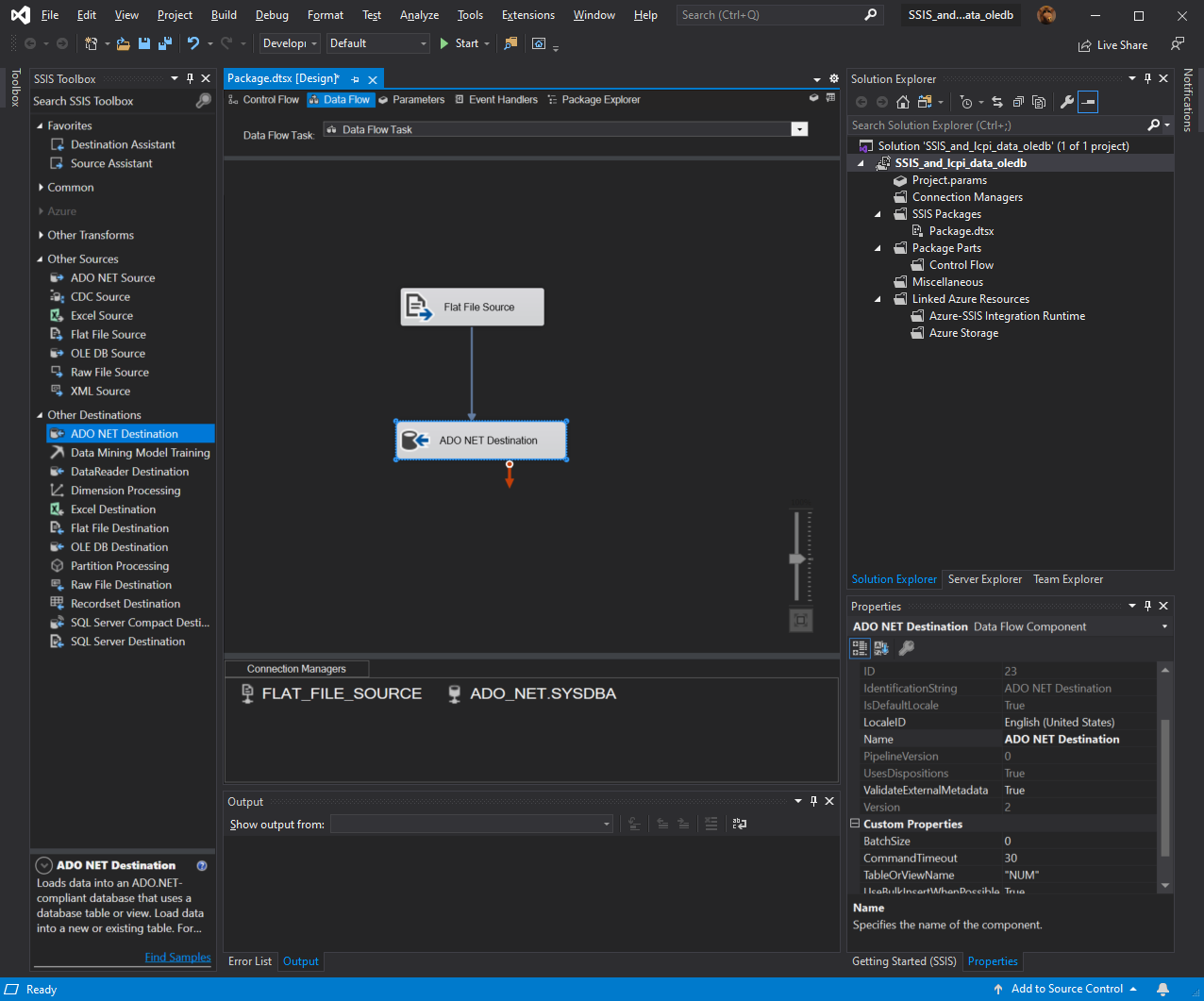
Task: Click the Open File folder icon
Action: point(124,43)
